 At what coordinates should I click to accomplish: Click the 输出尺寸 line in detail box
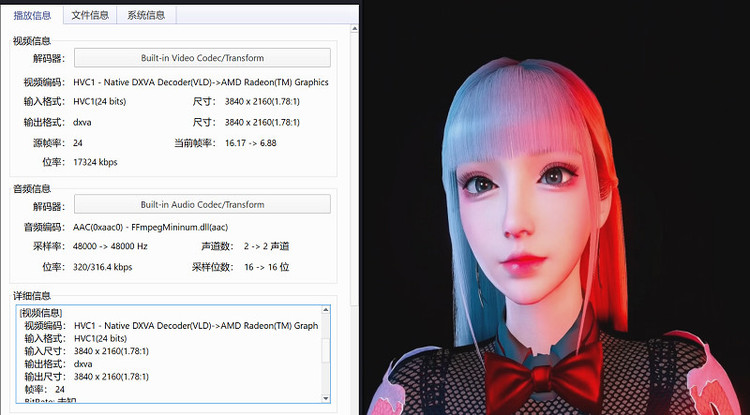tap(87, 376)
